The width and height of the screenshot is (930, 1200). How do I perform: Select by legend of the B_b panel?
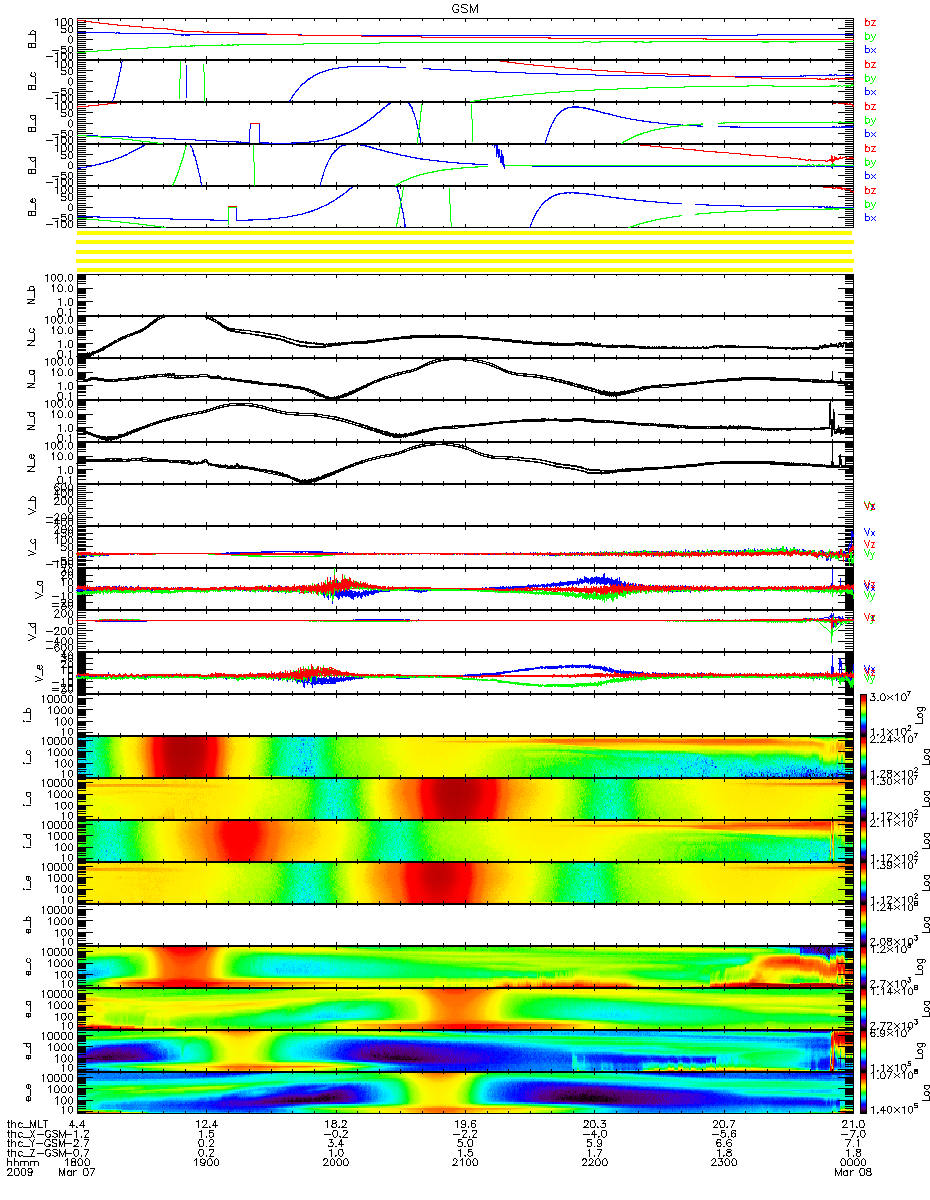869,36
